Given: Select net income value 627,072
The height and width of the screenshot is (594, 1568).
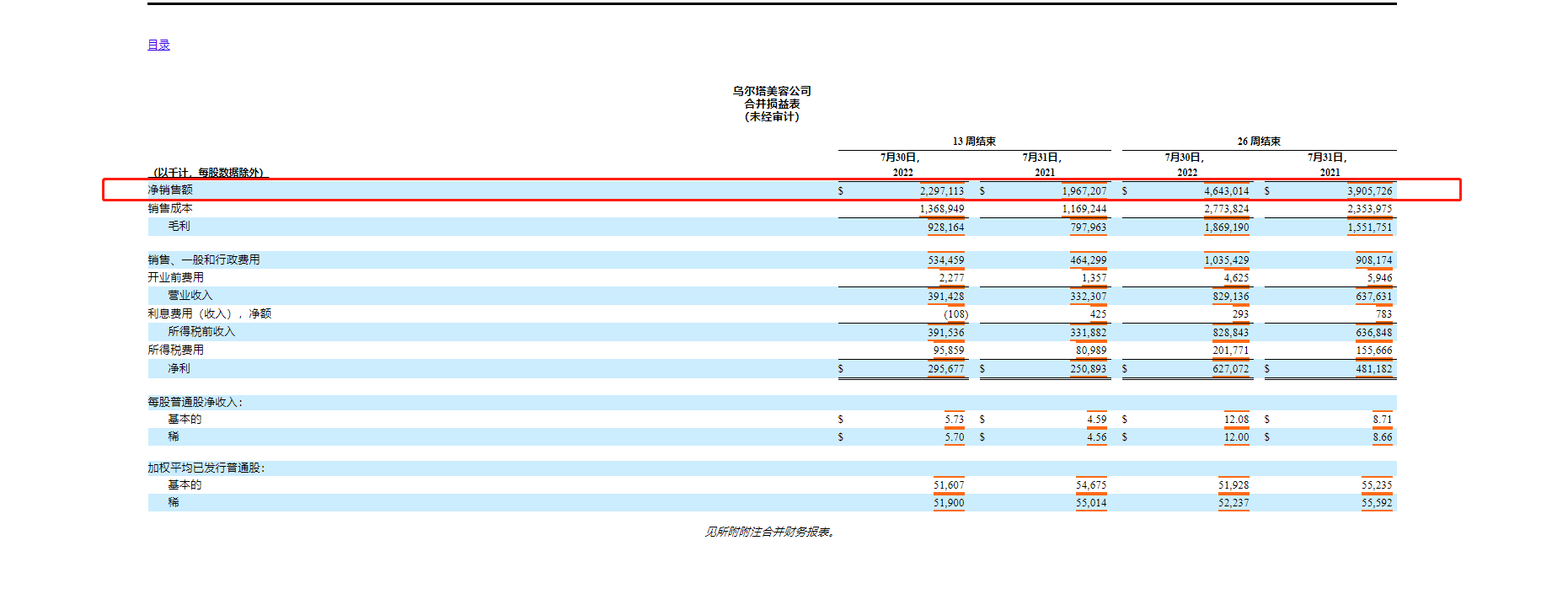Looking at the screenshot, I should (1231, 369).
